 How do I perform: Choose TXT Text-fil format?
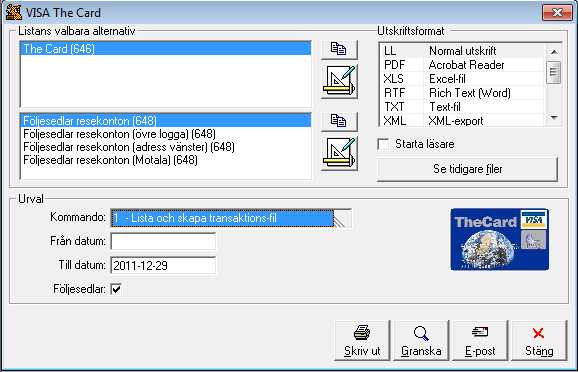click(462, 107)
